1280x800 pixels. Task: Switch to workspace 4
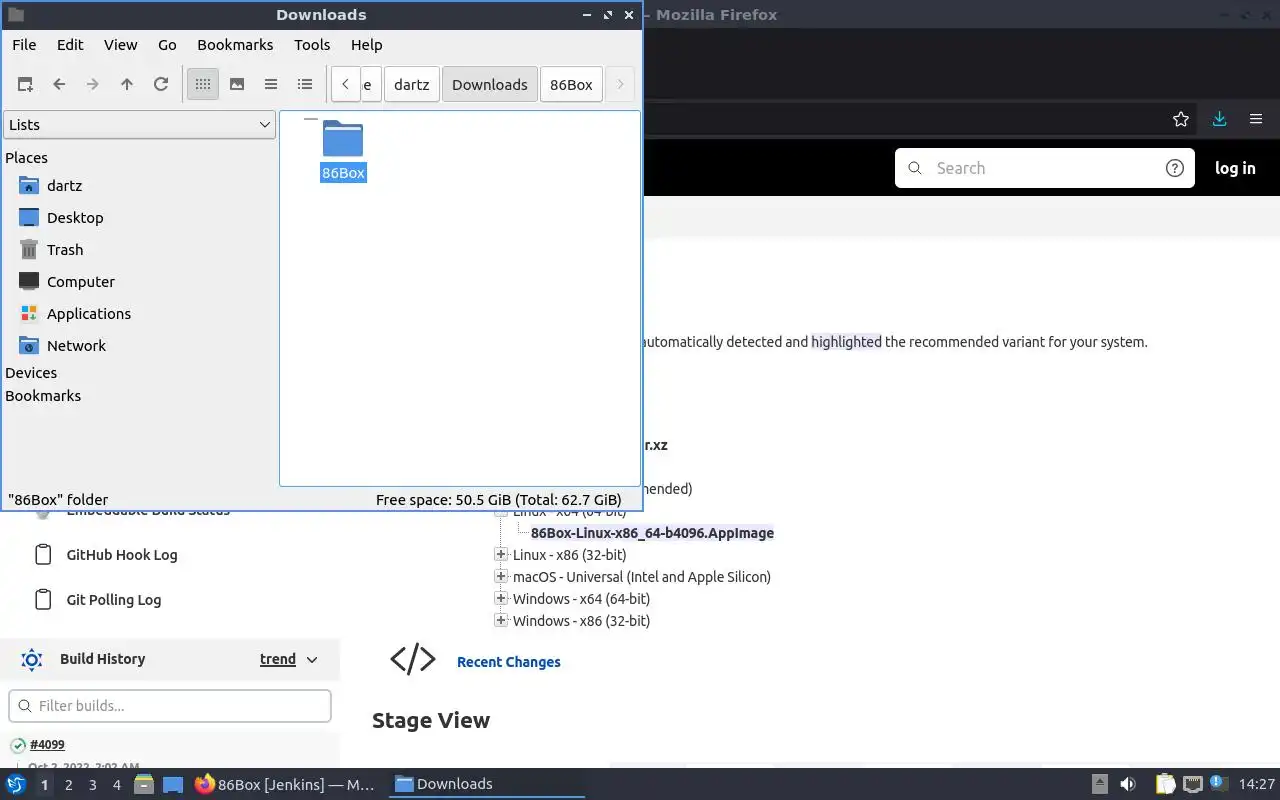pyautogui.click(x=116, y=785)
